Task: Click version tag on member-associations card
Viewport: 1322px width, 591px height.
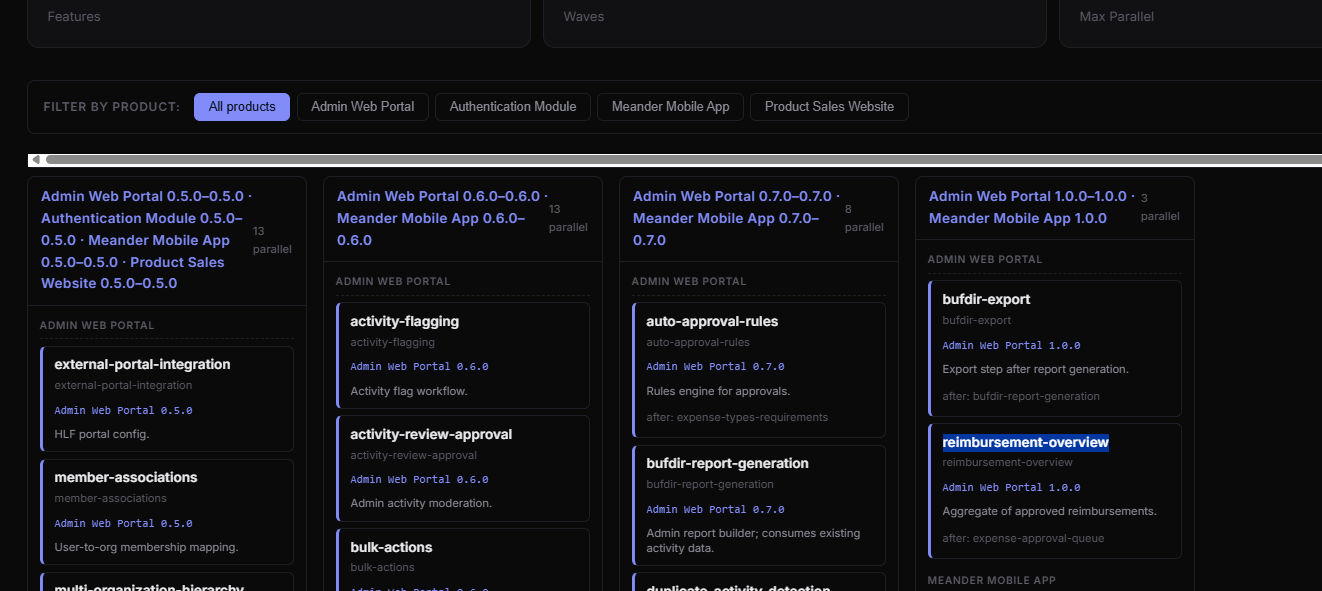Action: click(123, 523)
